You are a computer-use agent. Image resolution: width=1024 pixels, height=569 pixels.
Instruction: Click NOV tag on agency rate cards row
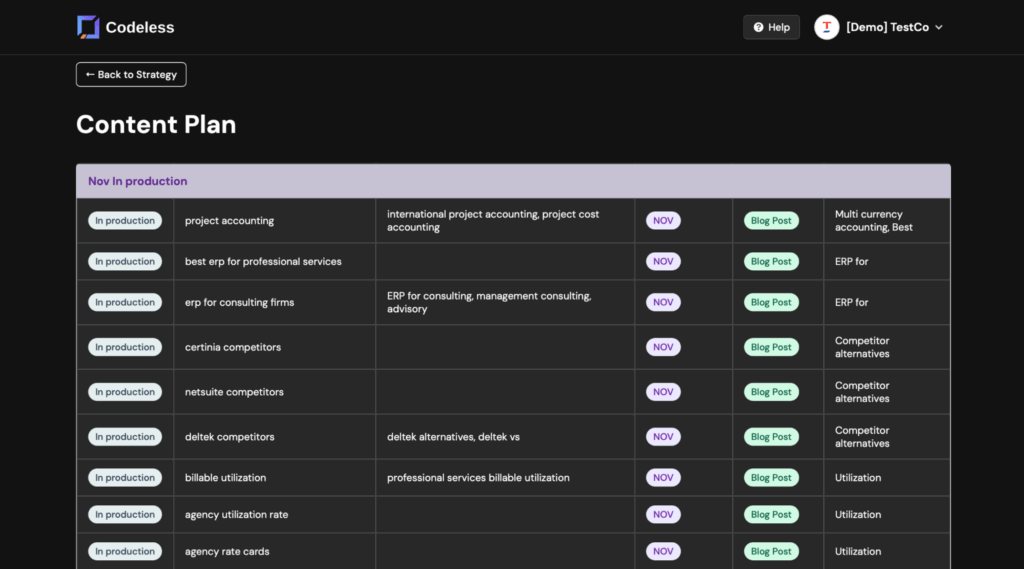(x=663, y=551)
